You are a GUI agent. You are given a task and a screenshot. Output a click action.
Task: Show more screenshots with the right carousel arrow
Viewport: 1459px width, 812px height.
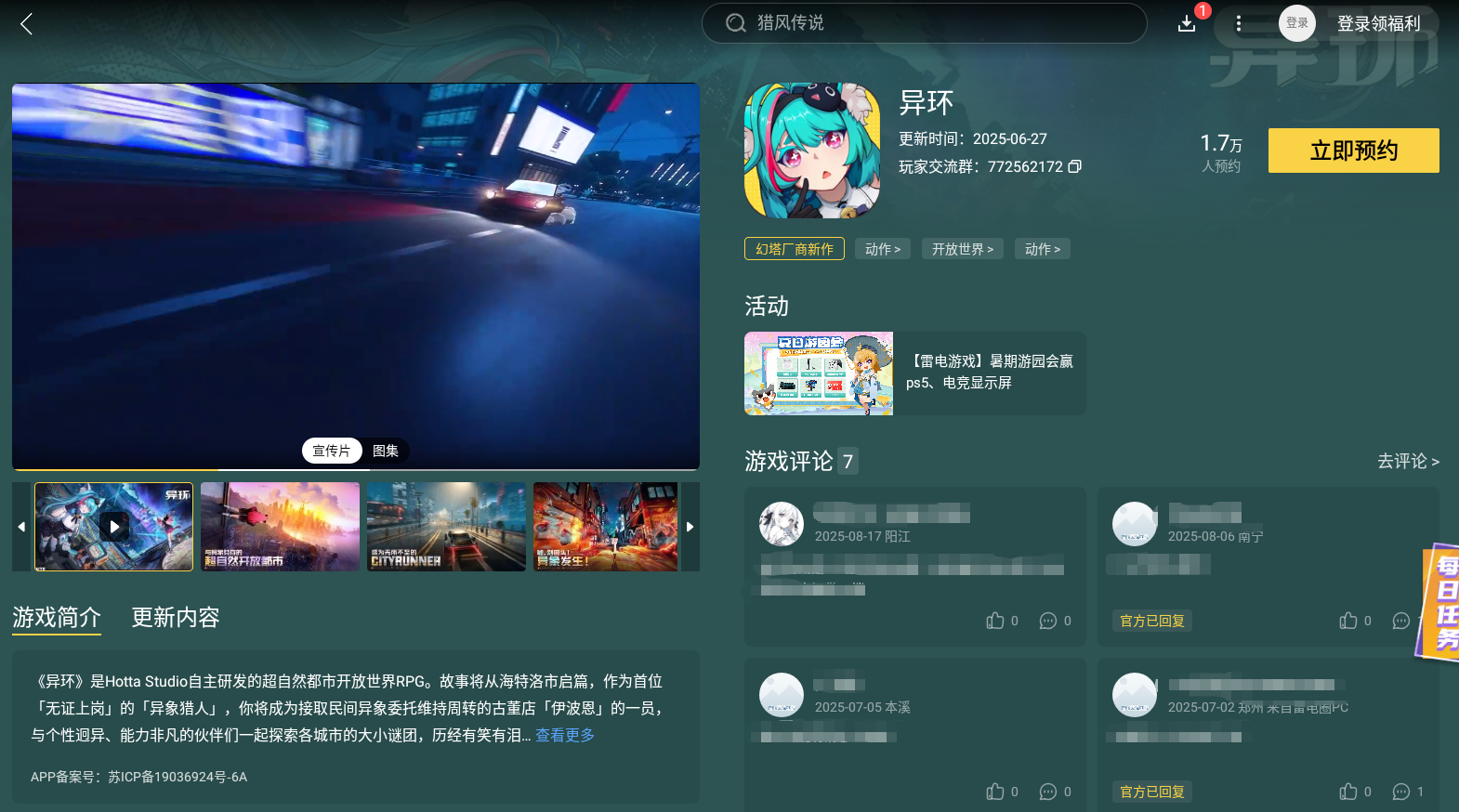(690, 527)
